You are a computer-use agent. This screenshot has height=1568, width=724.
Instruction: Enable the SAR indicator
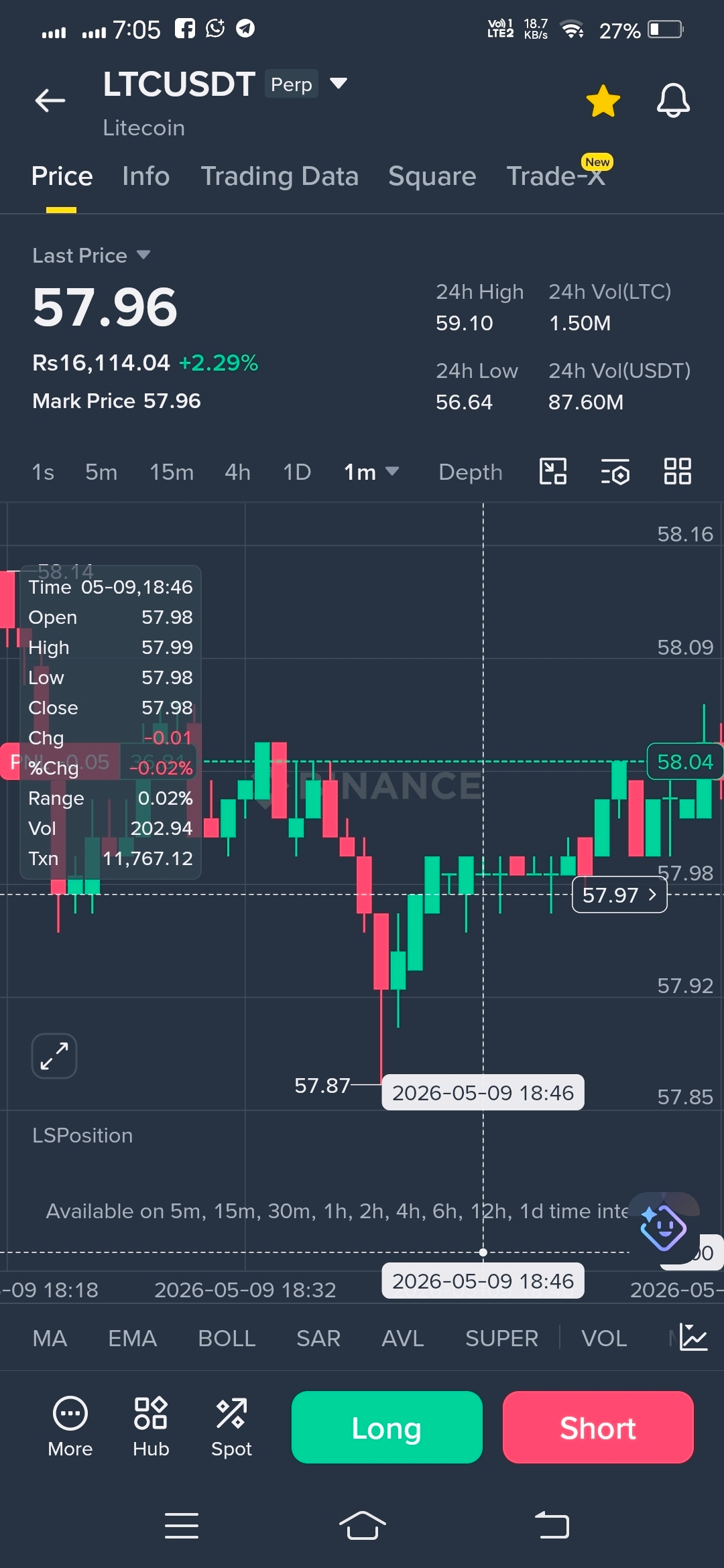(318, 1339)
